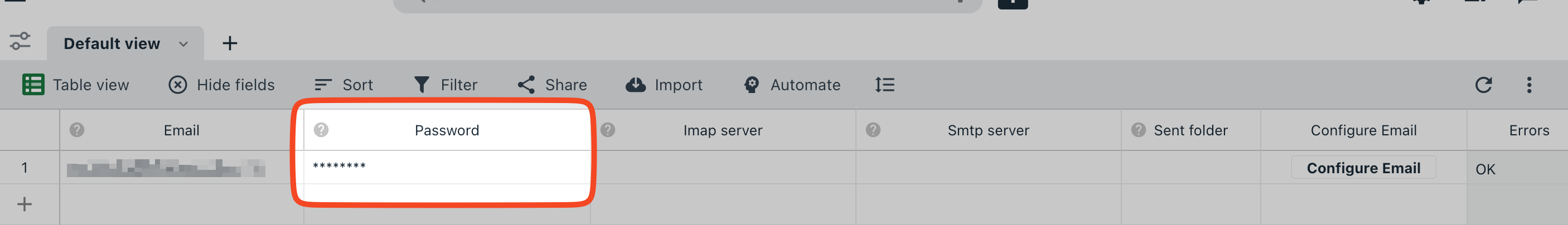1568x225 pixels.
Task: Click the Configure Email button in row 1
Action: pos(1363,168)
